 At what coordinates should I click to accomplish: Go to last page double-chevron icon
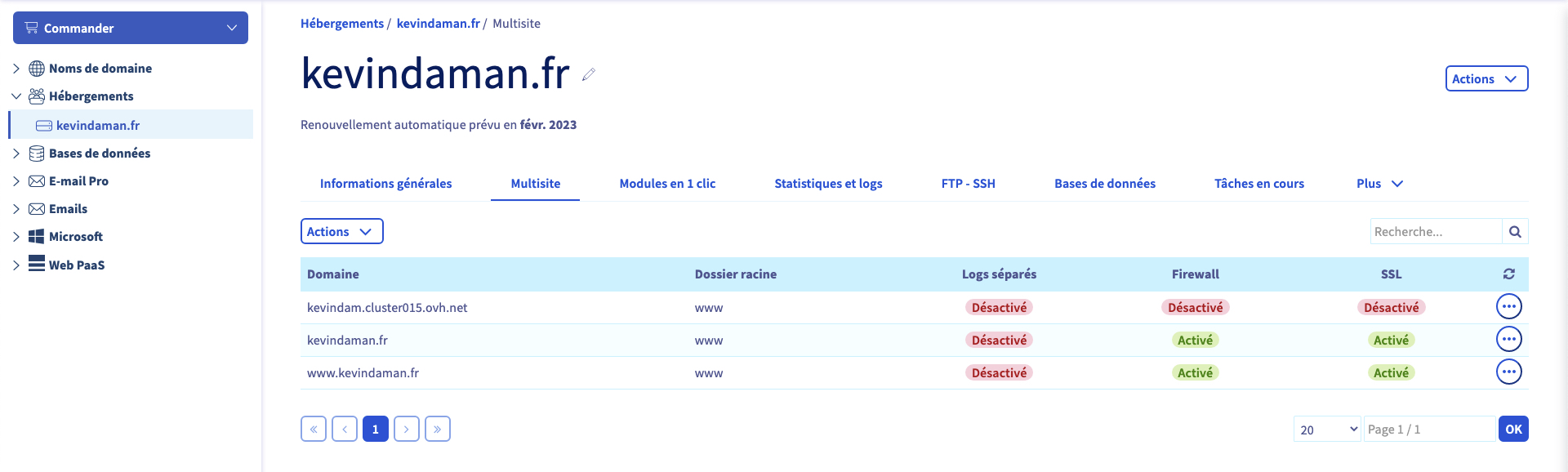438,429
